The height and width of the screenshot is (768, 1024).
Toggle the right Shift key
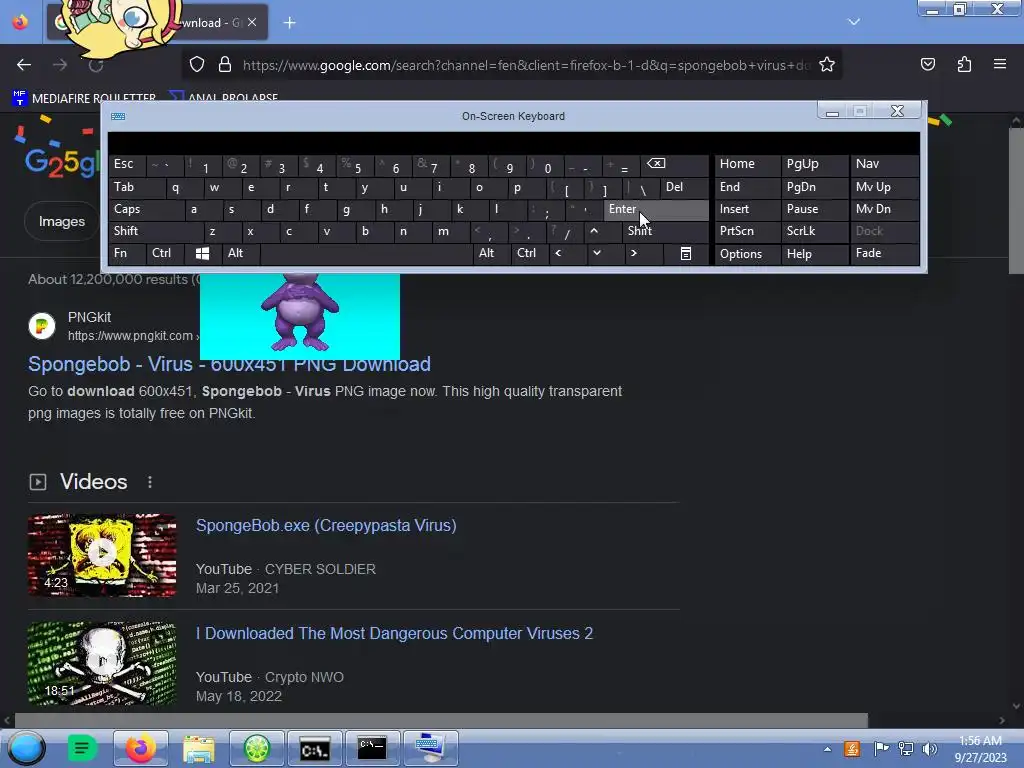665,231
